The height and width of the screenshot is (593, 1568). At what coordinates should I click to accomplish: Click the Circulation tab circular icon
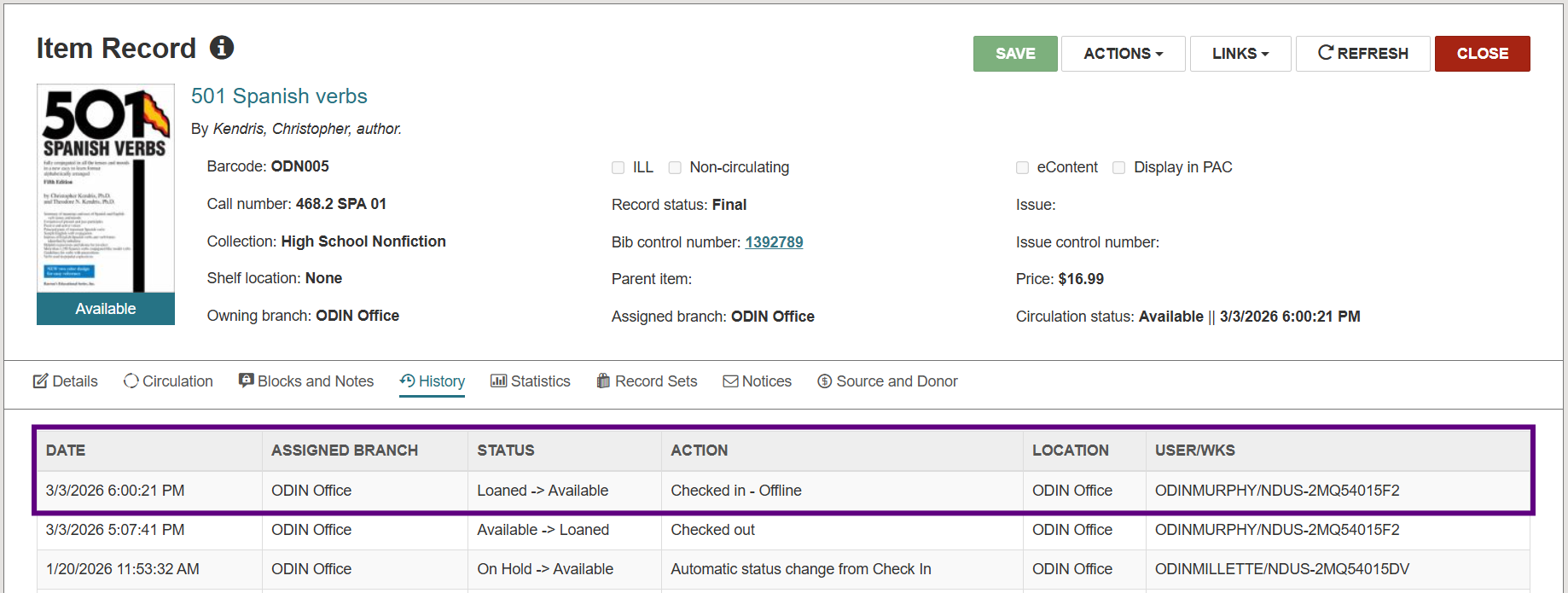(131, 381)
